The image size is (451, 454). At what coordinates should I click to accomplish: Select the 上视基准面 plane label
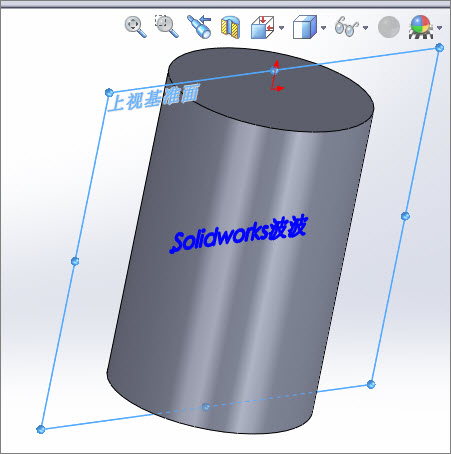(154, 98)
